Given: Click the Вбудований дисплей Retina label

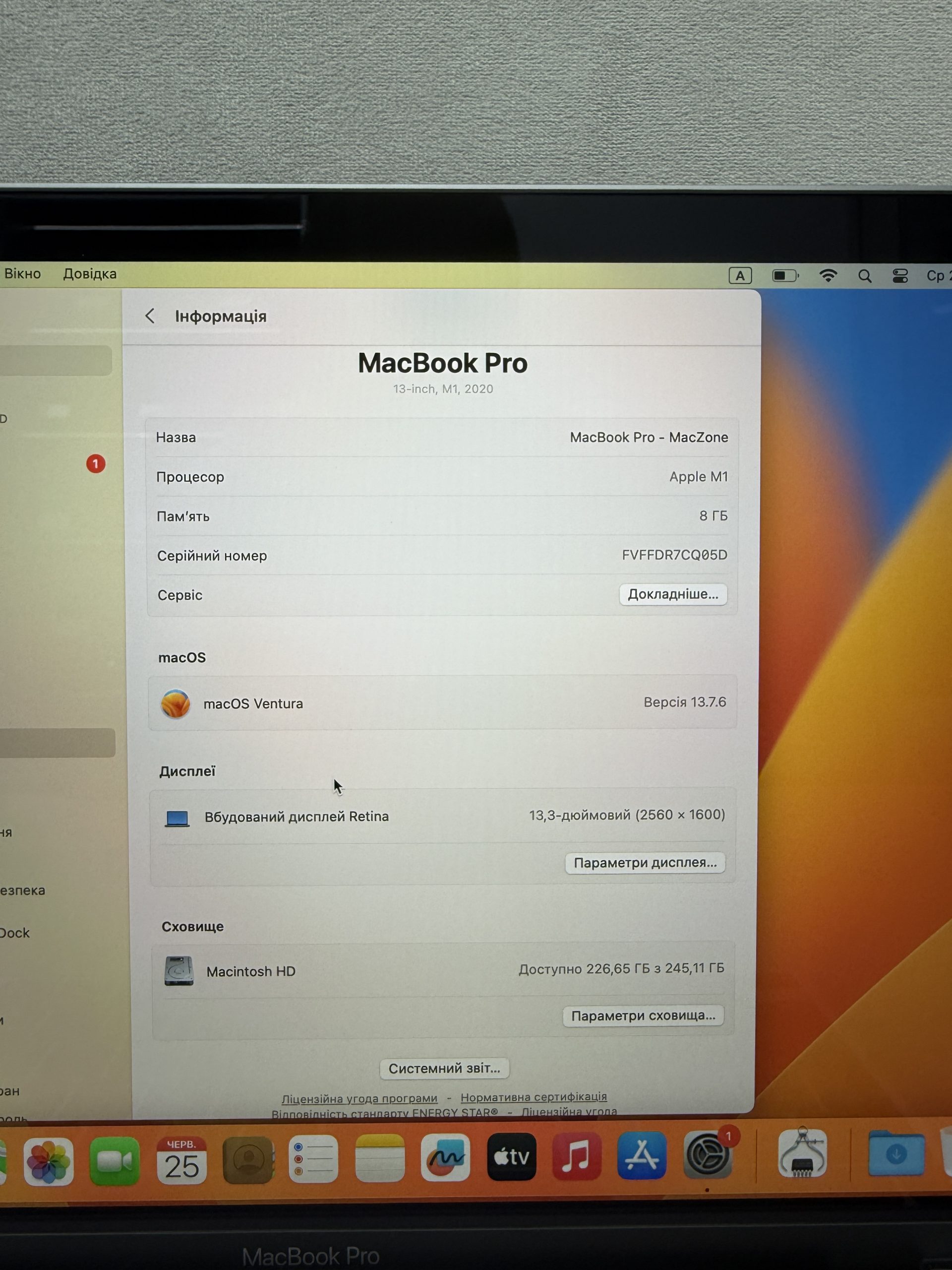Looking at the screenshot, I should pos(297,817).
